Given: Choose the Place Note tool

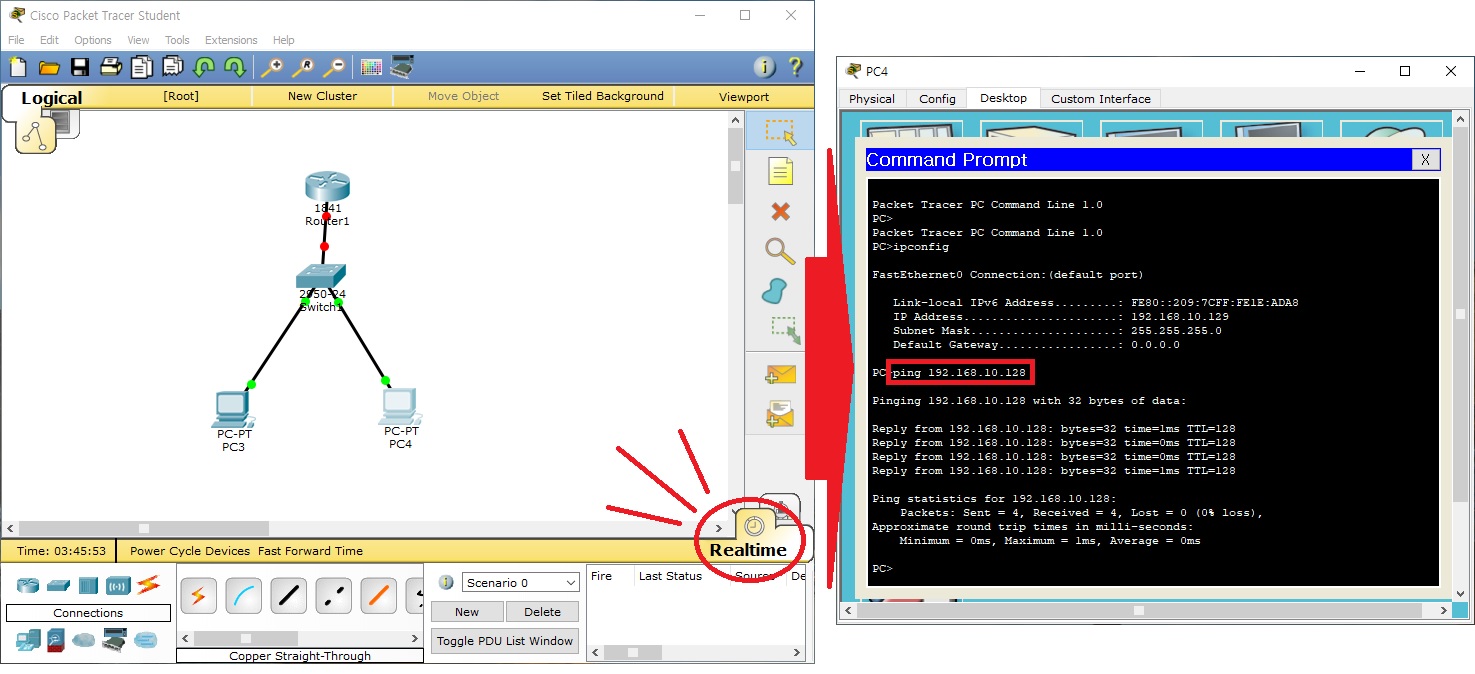Looking at the screenshot, I should [780, 171].
